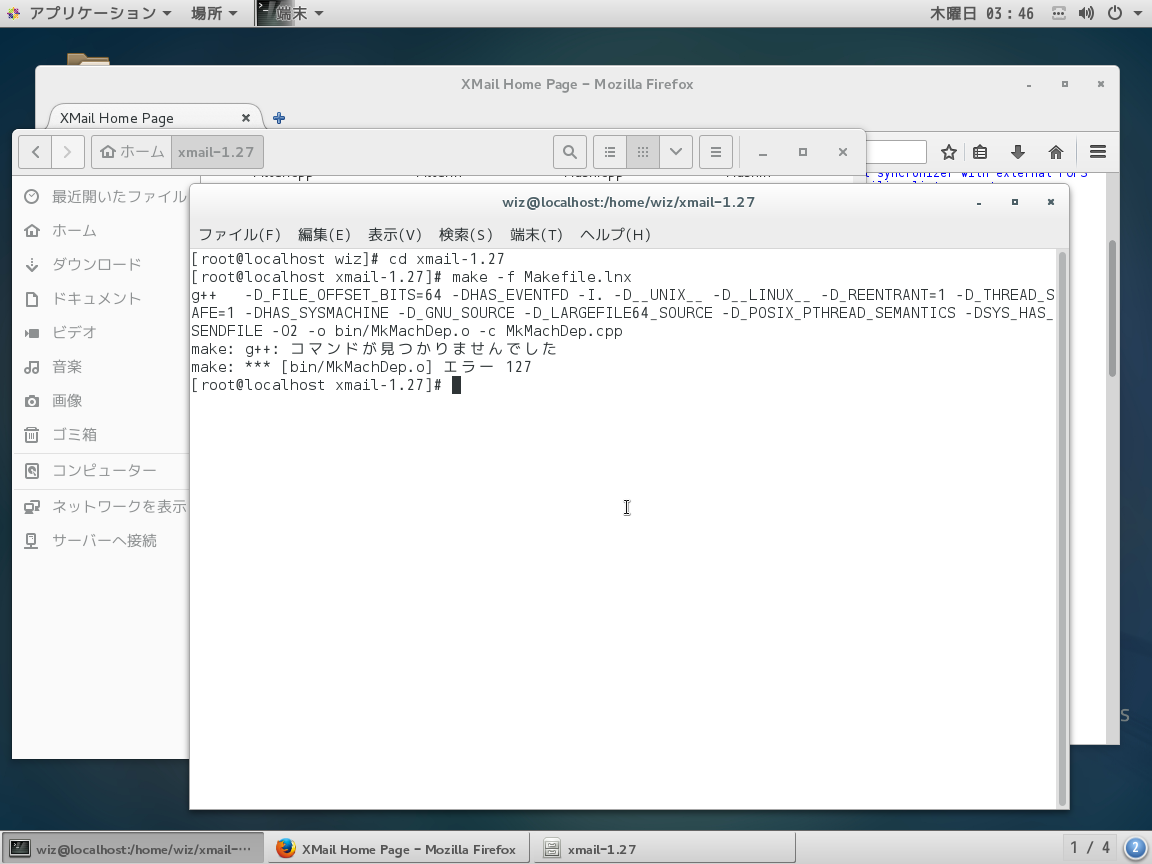Click the Firefox page vertical scrollbar
This screenshot has width=1152, height=864.
click(x=1112, y=309)
